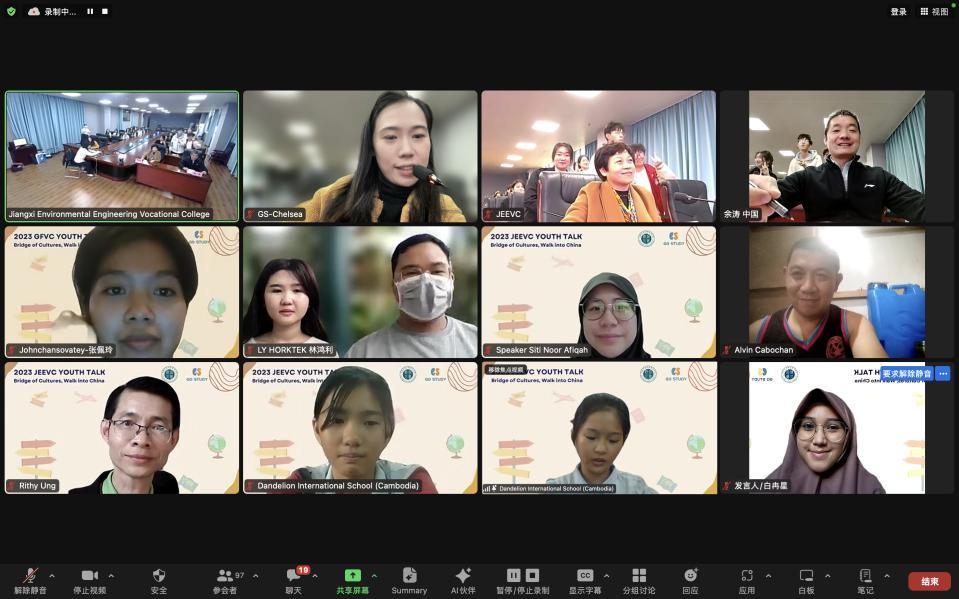The height and width of the screenshot is (599, 959).
Task: Expand the video options arrow beside camera
Action: pyautogui.click(x=111, y=576)
